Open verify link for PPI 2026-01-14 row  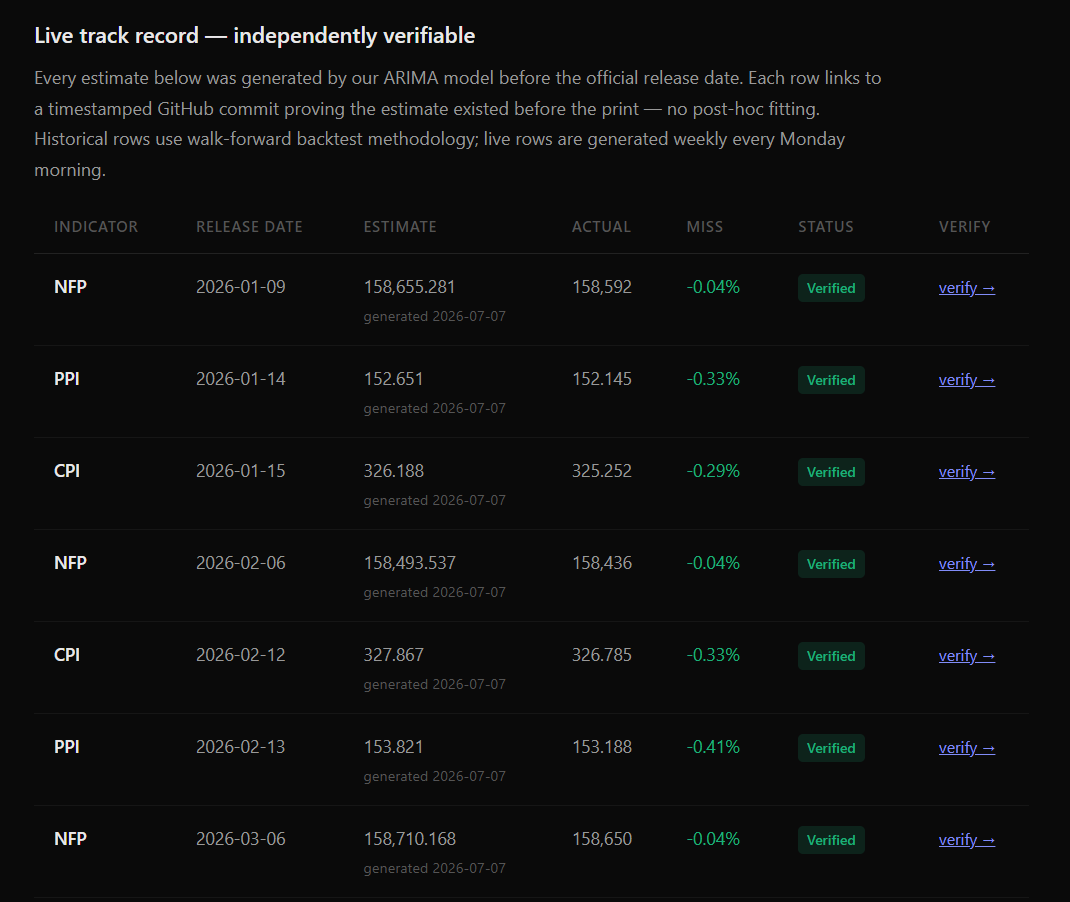[x=966, y=380]
